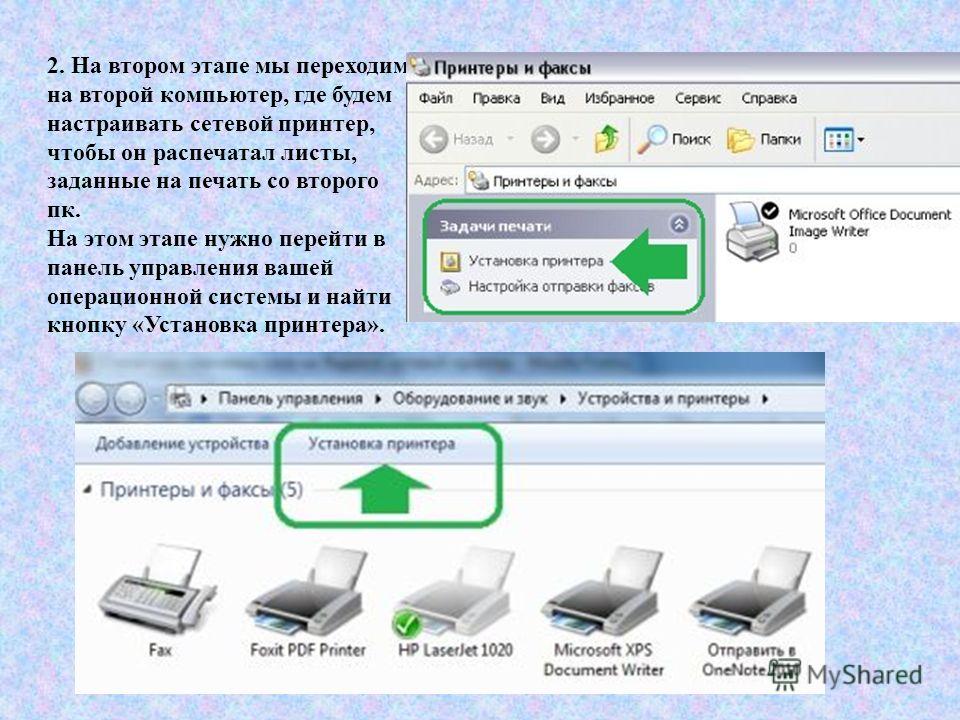
Task: Click the Up folder icon
Action: 606,139
